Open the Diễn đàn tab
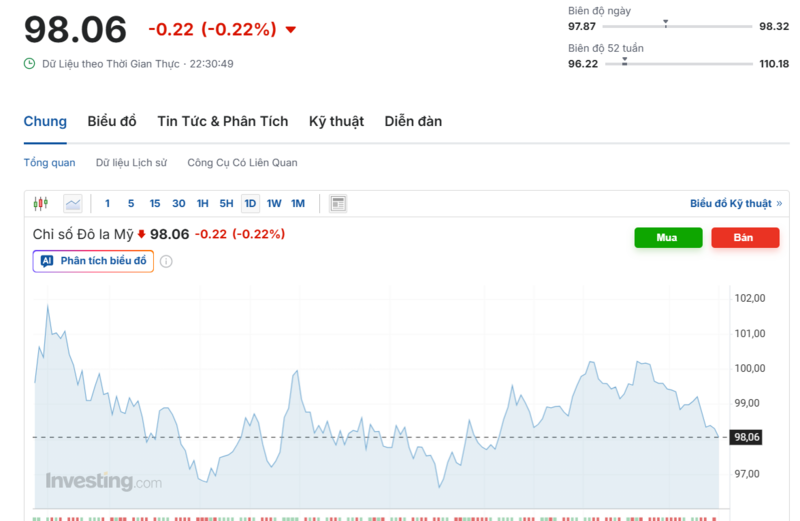800x521 pixels. 413,121
